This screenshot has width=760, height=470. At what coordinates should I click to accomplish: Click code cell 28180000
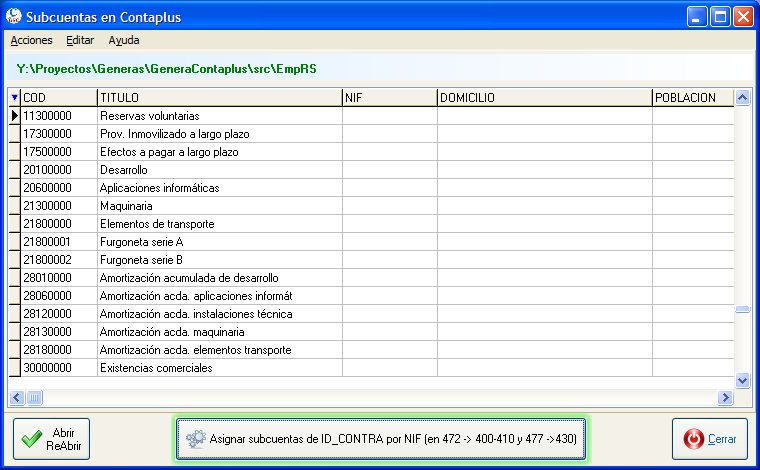(59, 349)
